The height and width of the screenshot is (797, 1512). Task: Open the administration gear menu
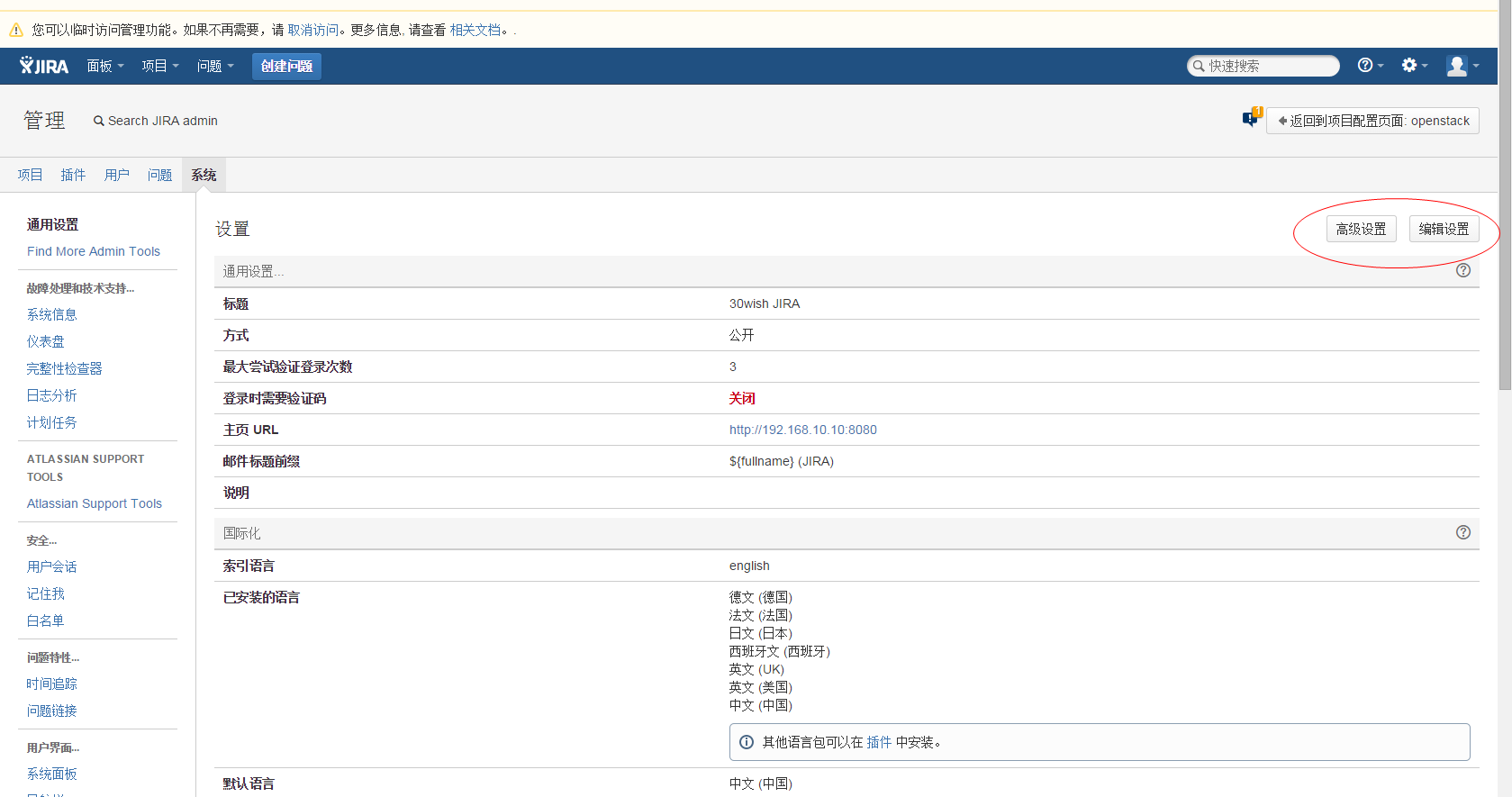(1414, 65)
